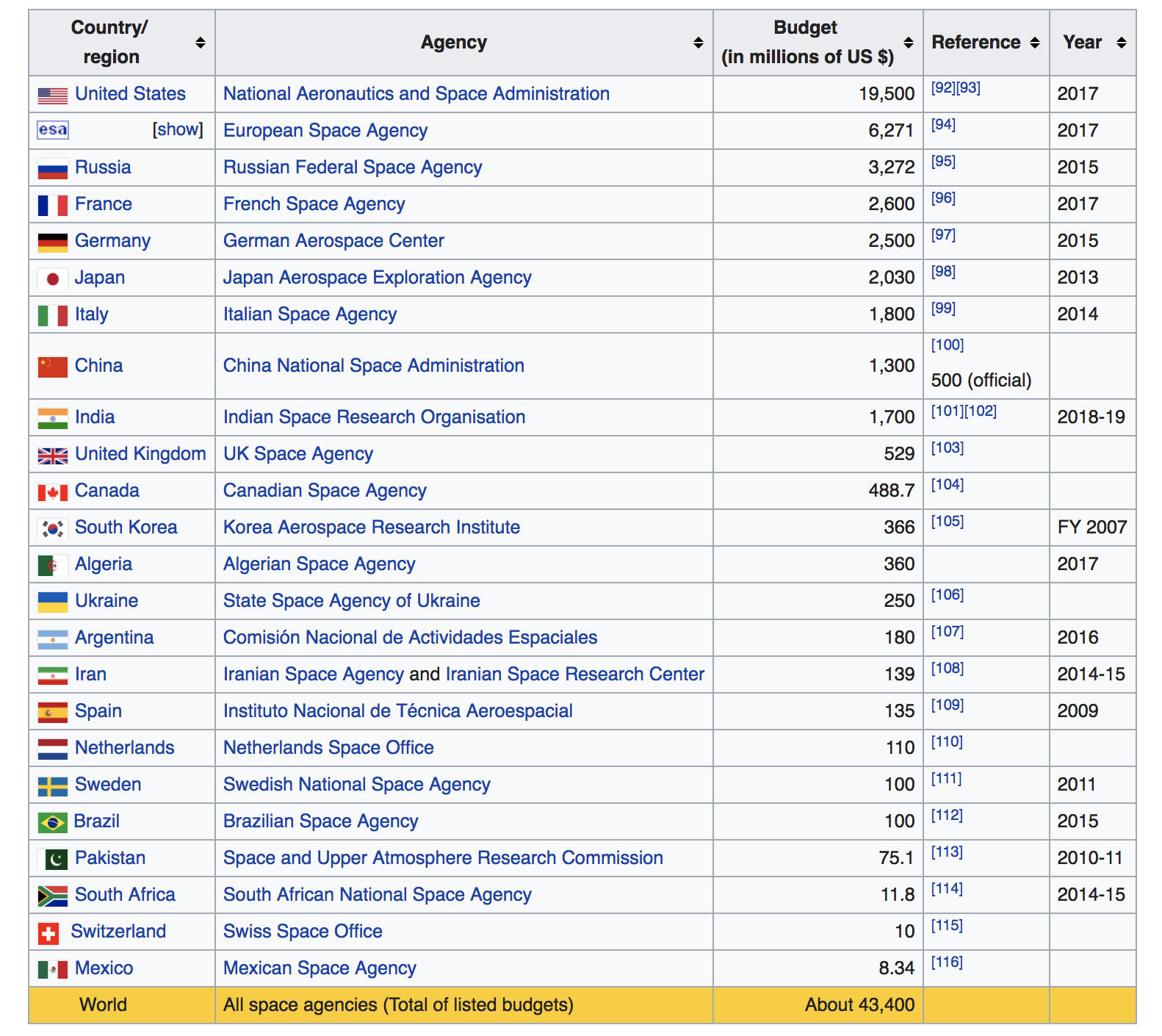Open reference footnote 94

[943, 125]
